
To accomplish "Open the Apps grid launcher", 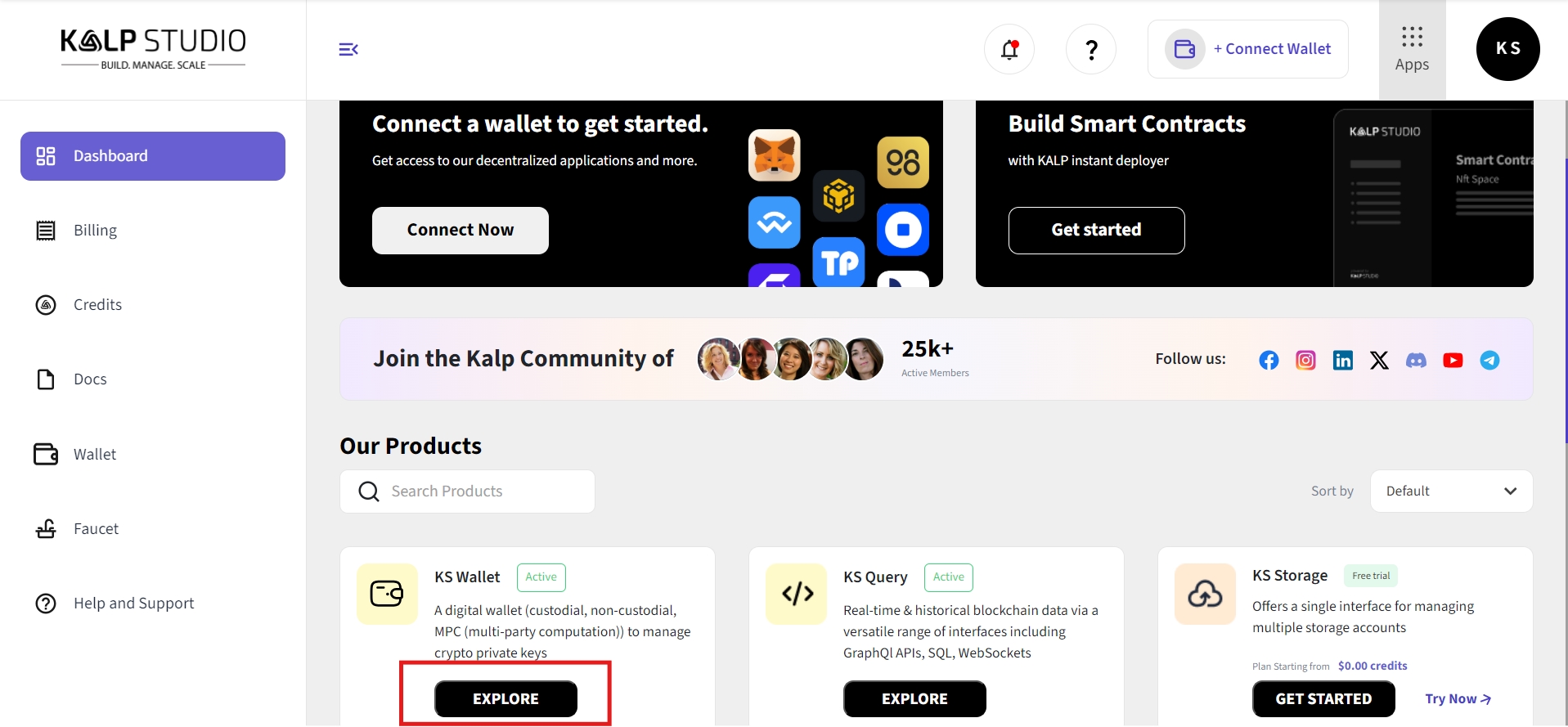I will click(1412, 49).
